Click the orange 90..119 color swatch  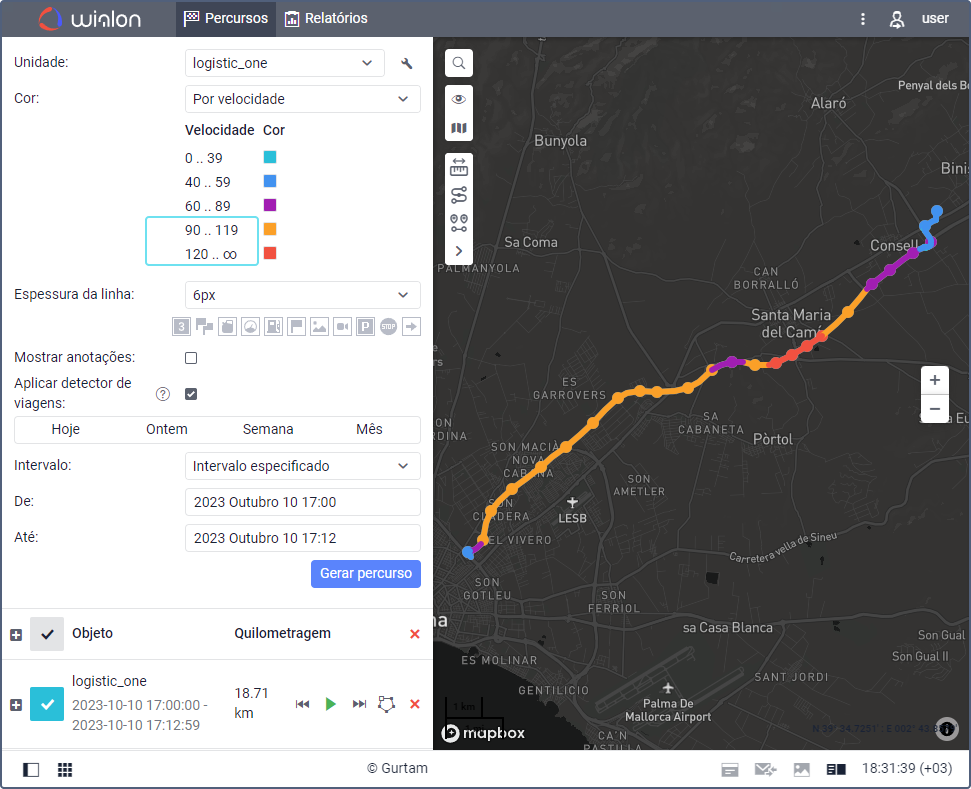click(x=270, y=230)
